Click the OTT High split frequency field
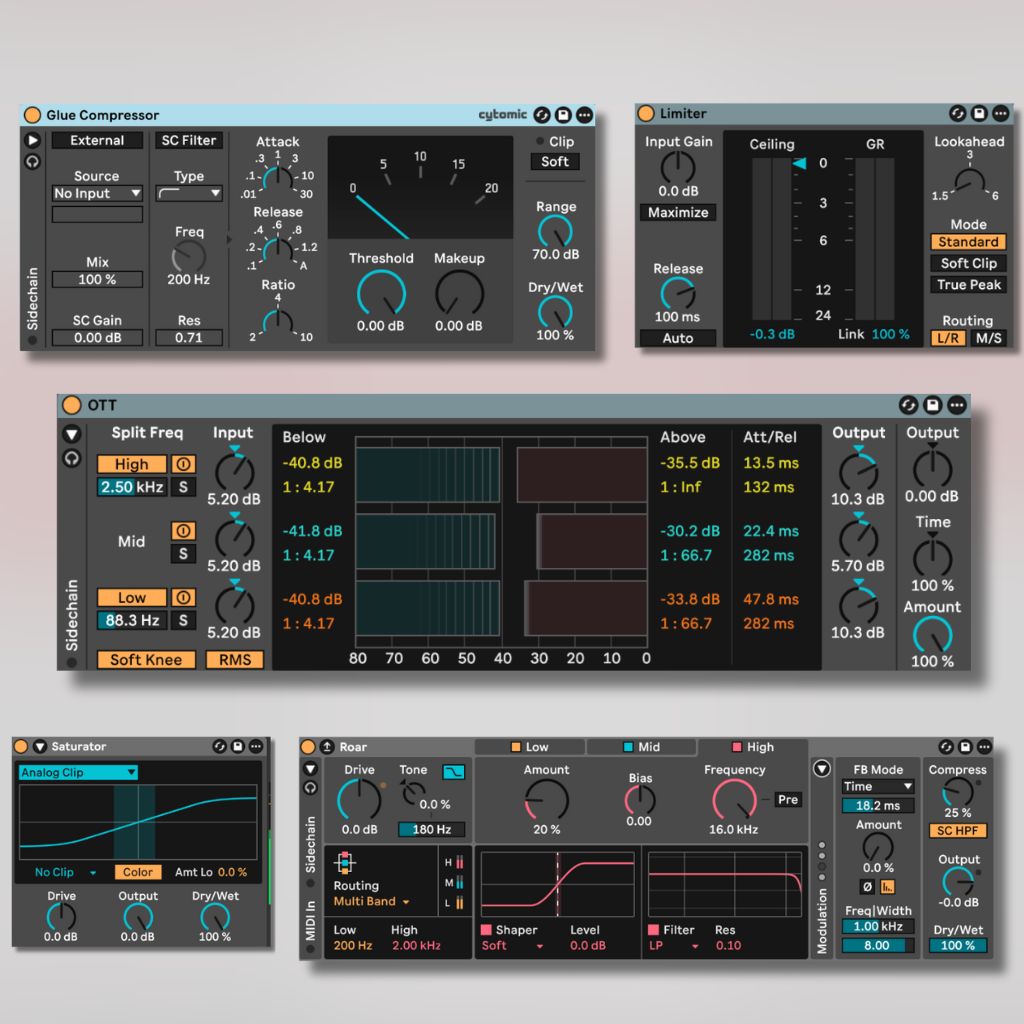The image size is (1024, 1024). [x=131, y=487]
